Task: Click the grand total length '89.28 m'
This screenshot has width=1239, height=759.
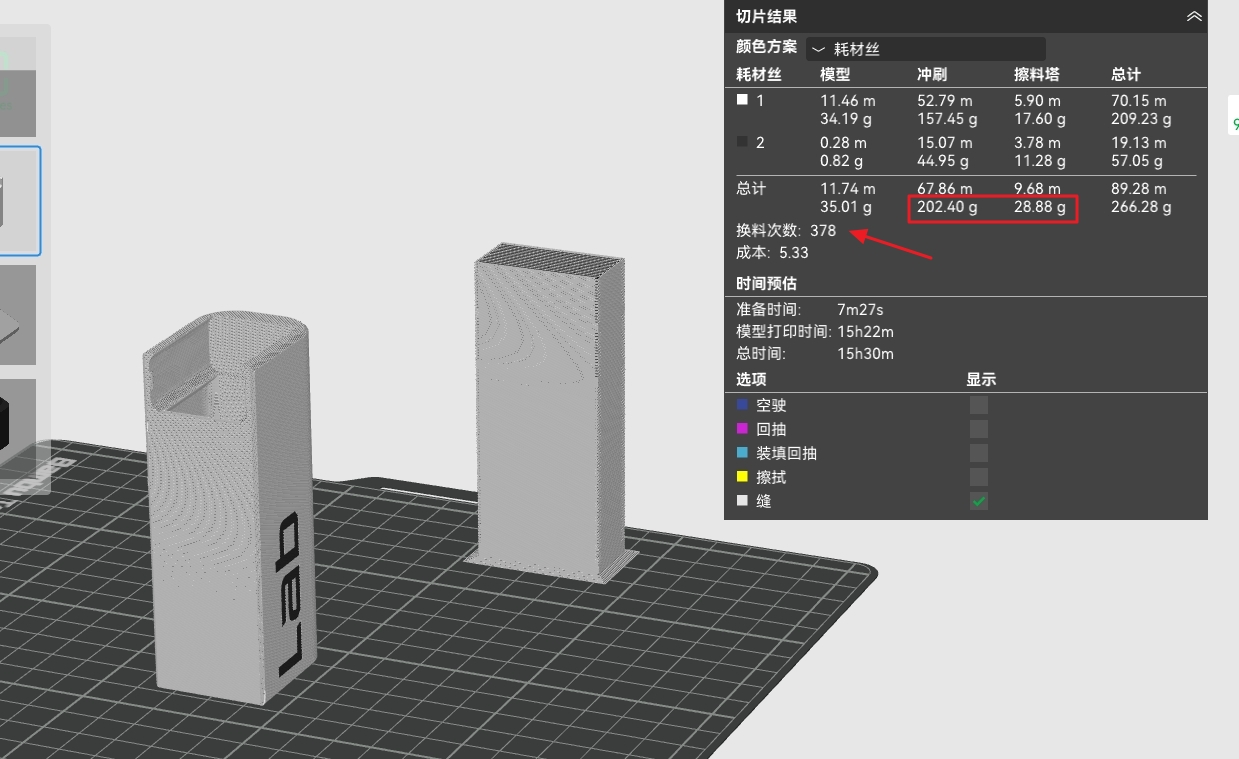Action: [1139, 189]
